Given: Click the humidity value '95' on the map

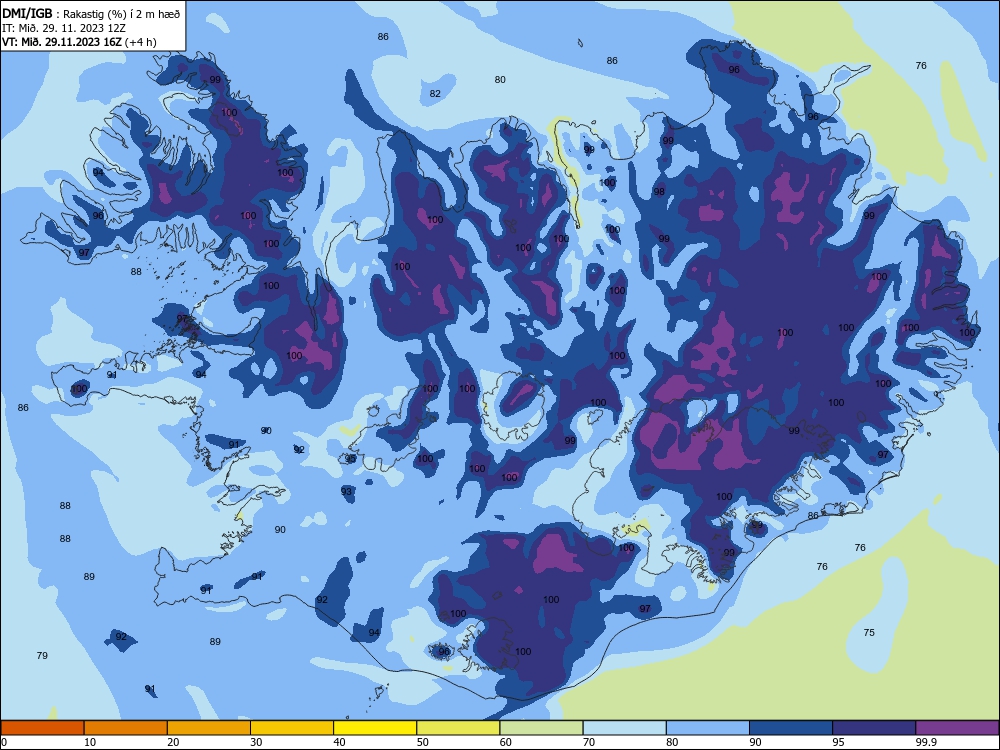Looking at the screenshot, I should (x=351, y=459).
